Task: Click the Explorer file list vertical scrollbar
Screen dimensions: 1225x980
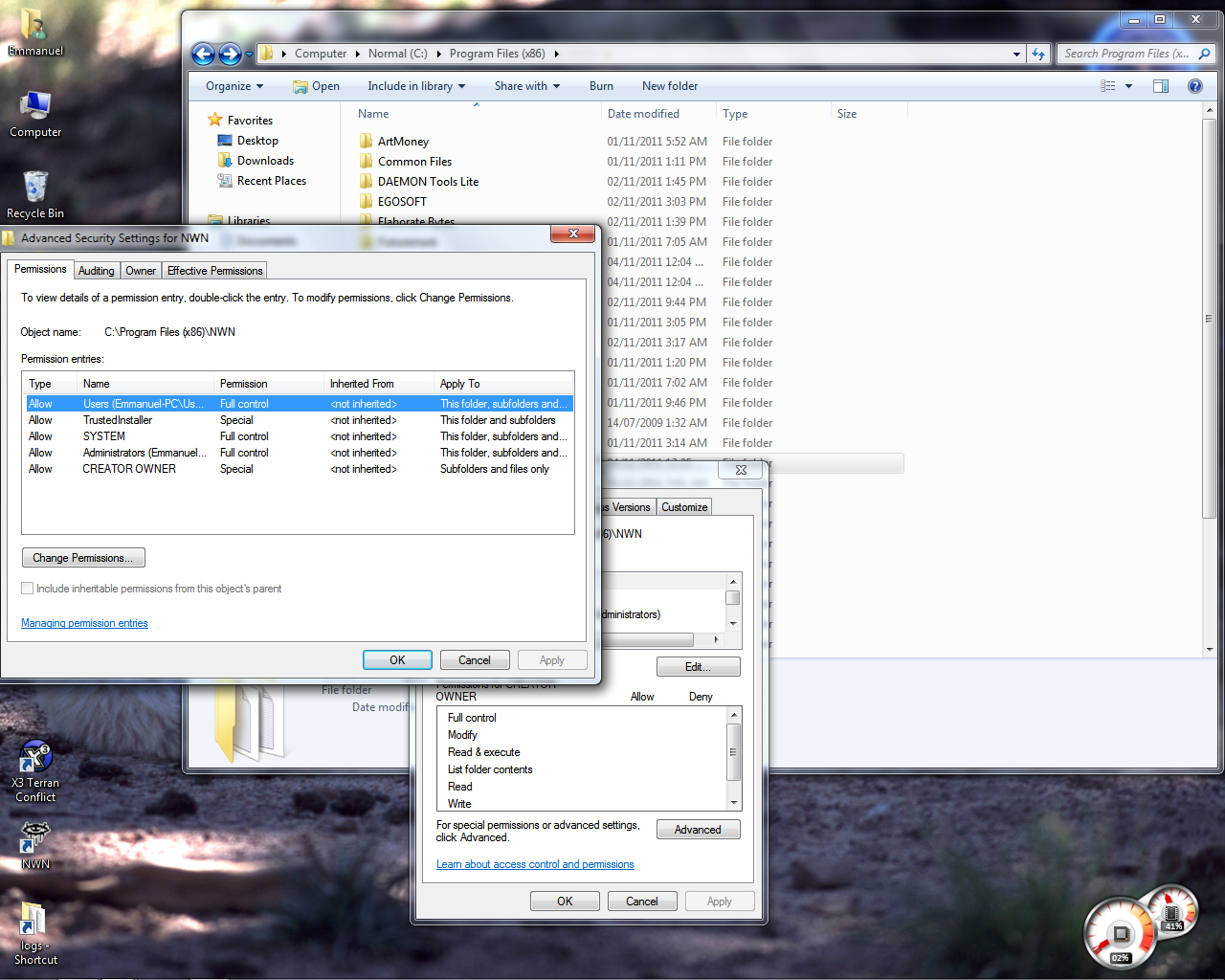Action: 1209,316
